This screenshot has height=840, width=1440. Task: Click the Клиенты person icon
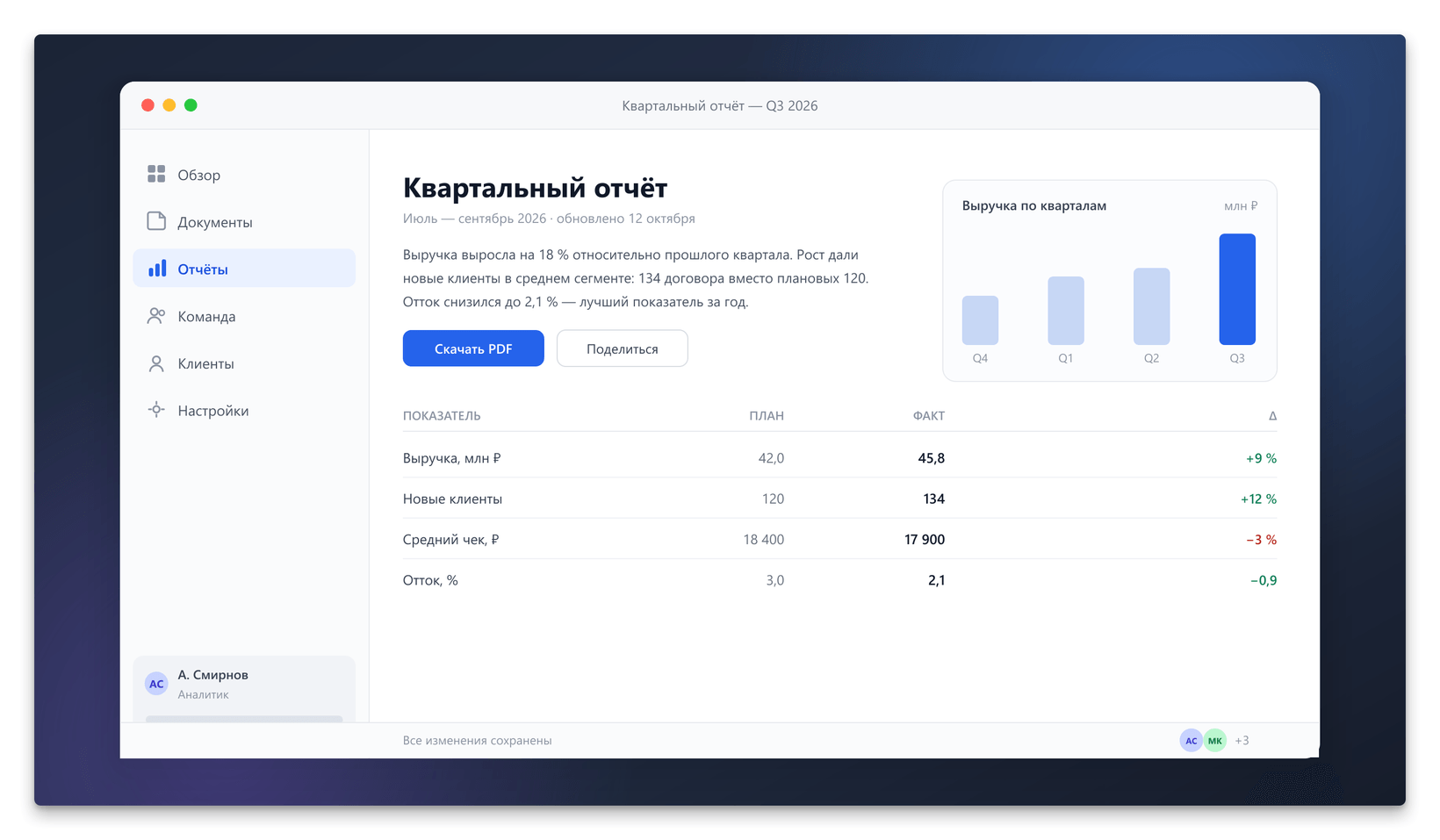click(156, 363)
